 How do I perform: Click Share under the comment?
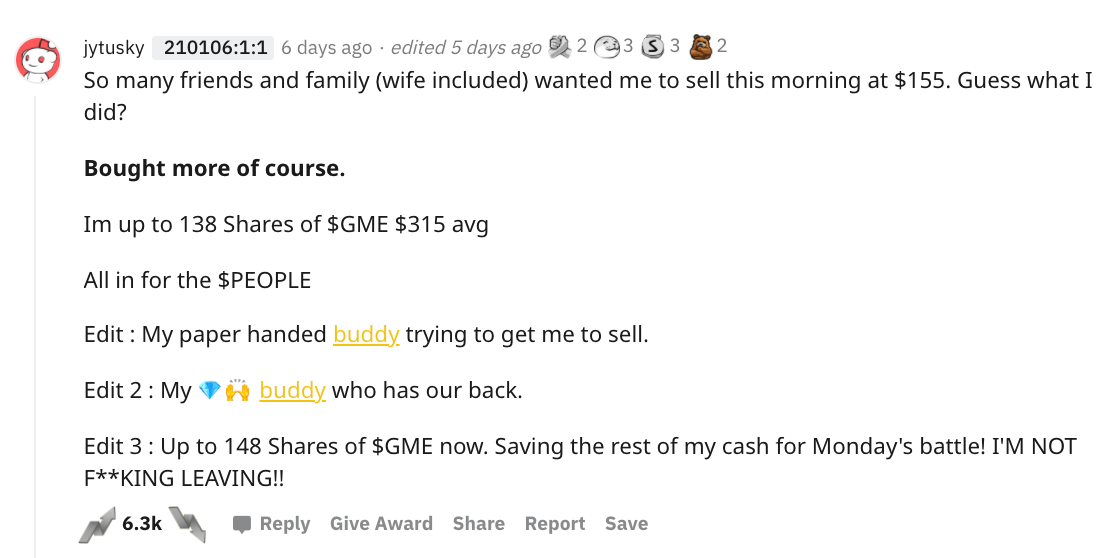[x=478, y=524]
